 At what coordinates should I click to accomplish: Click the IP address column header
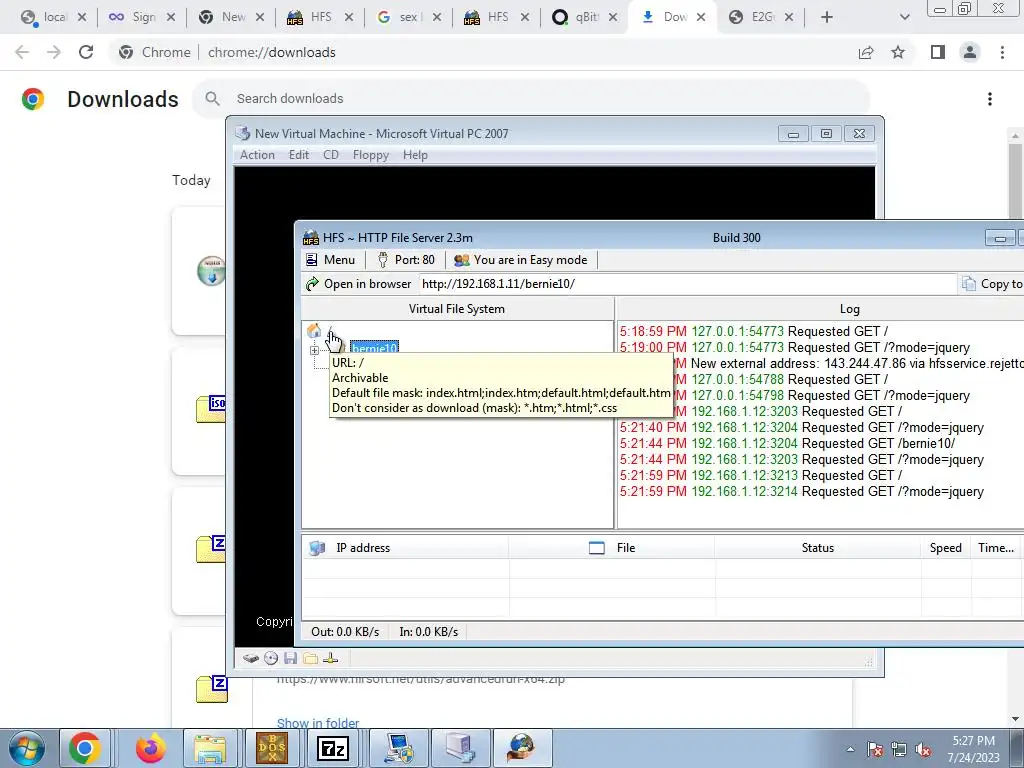(x=405, y=548)
